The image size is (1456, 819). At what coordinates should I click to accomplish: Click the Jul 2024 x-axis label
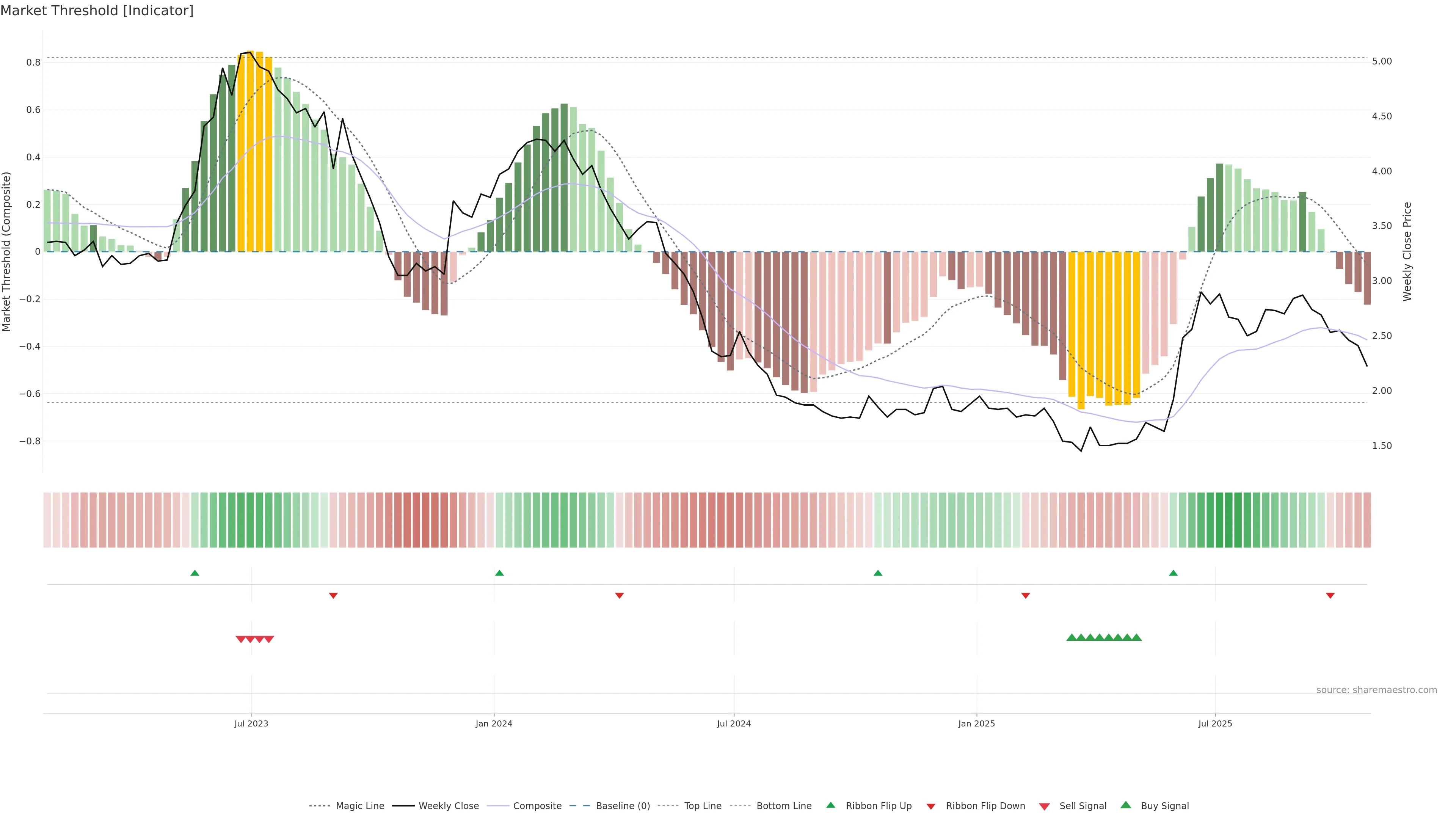coord(734,723)
